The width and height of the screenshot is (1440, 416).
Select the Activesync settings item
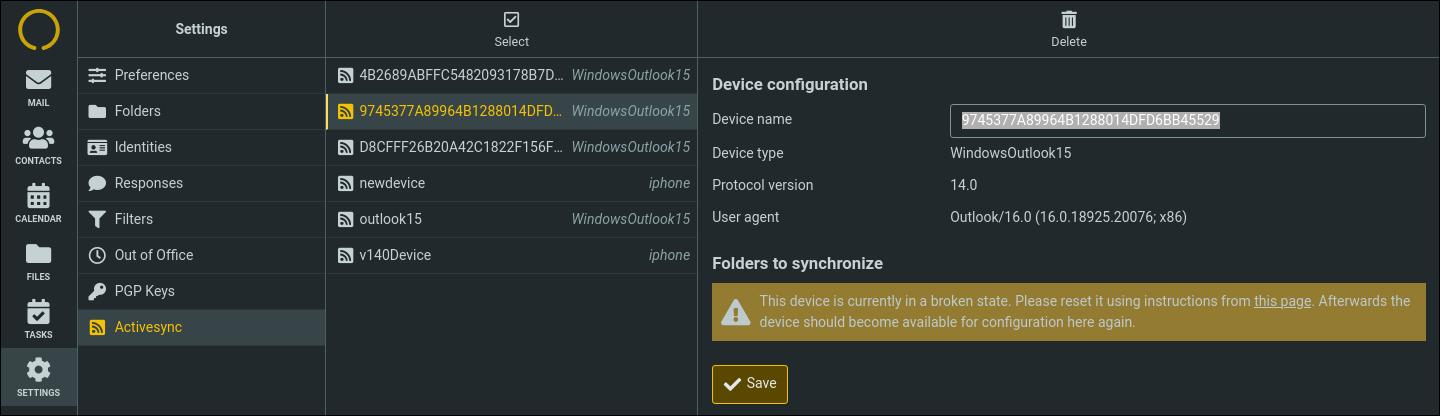pyautogui.click(x=201, y=327)
